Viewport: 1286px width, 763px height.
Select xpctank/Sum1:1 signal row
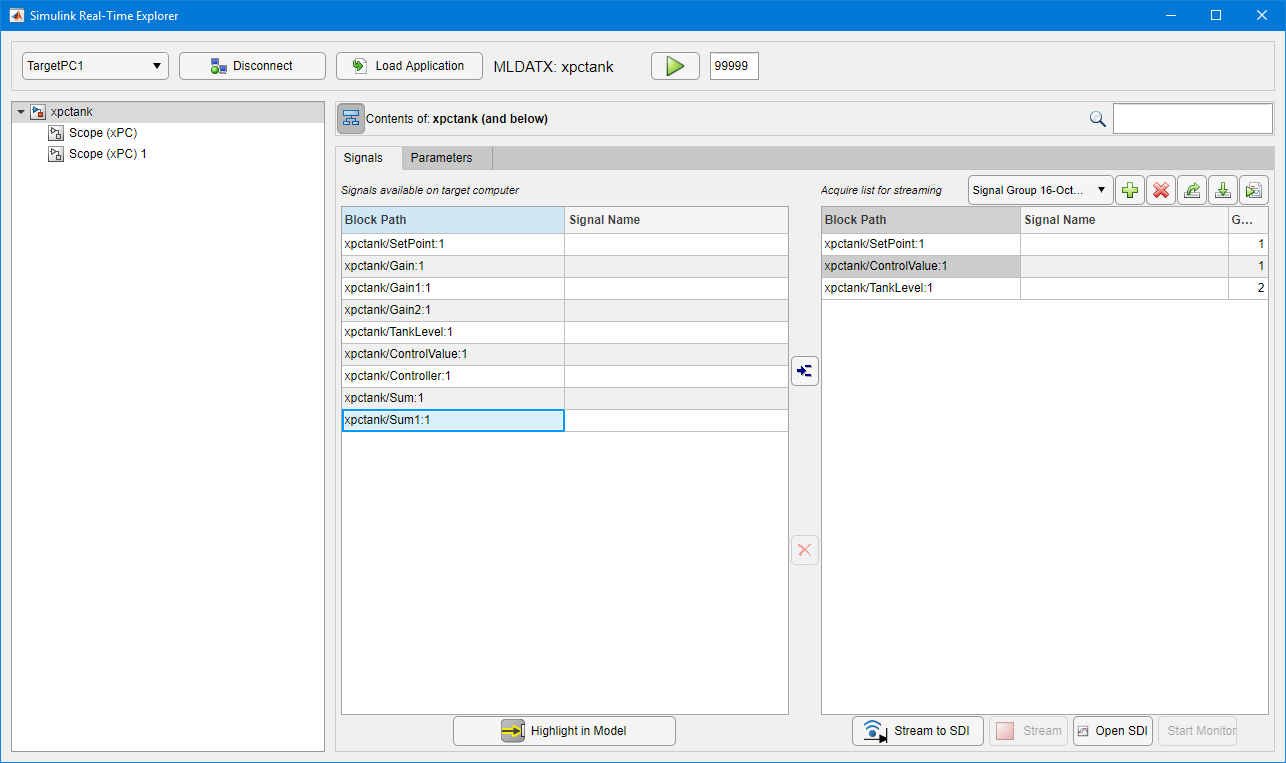tap(565, 420)
